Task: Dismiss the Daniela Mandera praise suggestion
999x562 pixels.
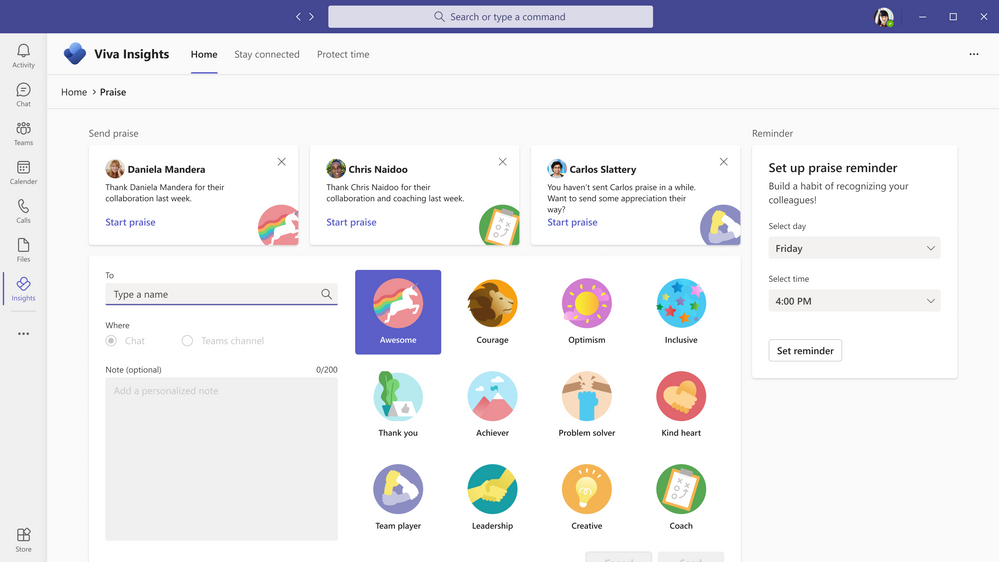Action: [x=282, y=162]
